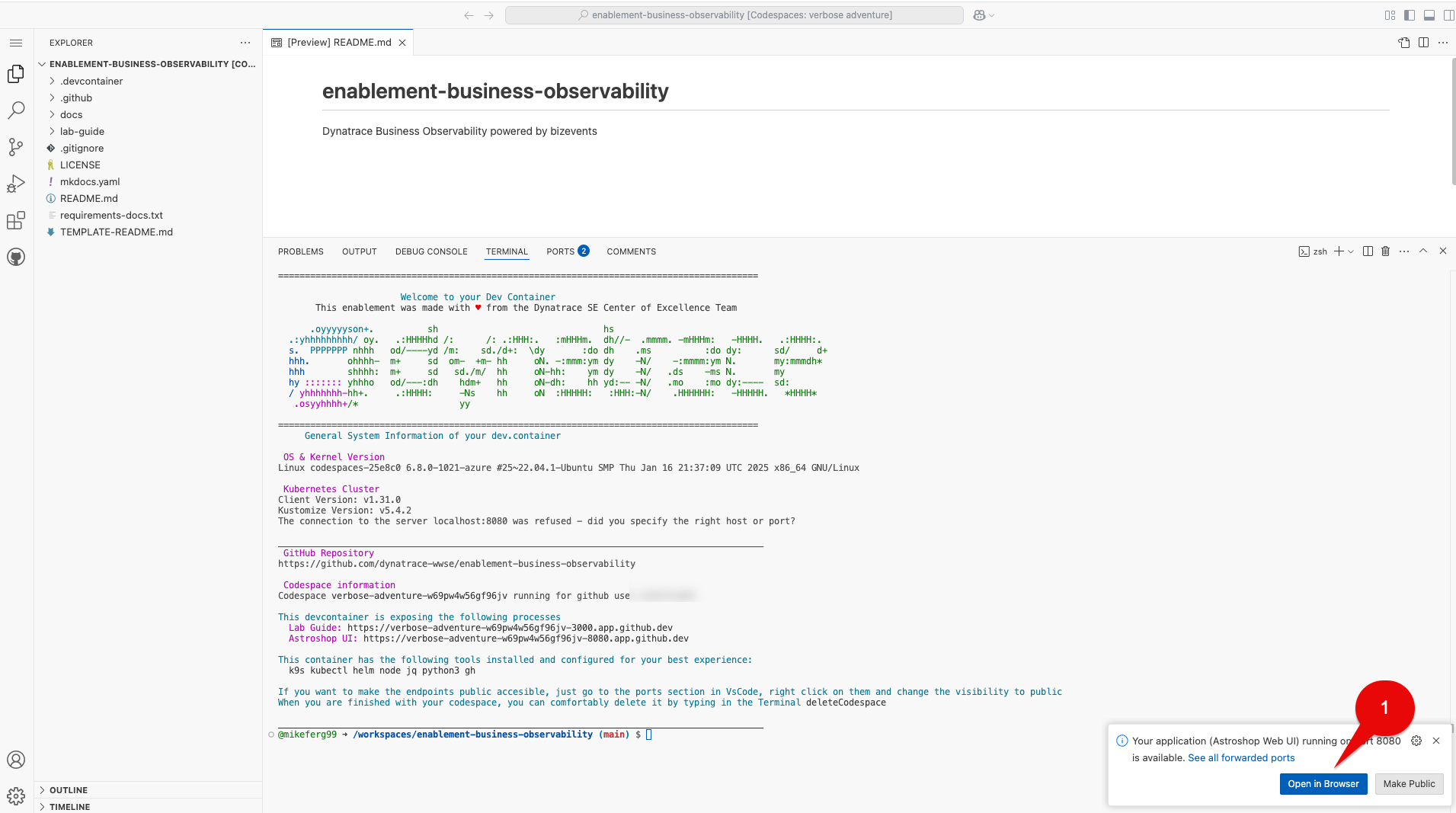
Task: Toggle the primary sidebar visibility
Action: (x=1410, y=15)
